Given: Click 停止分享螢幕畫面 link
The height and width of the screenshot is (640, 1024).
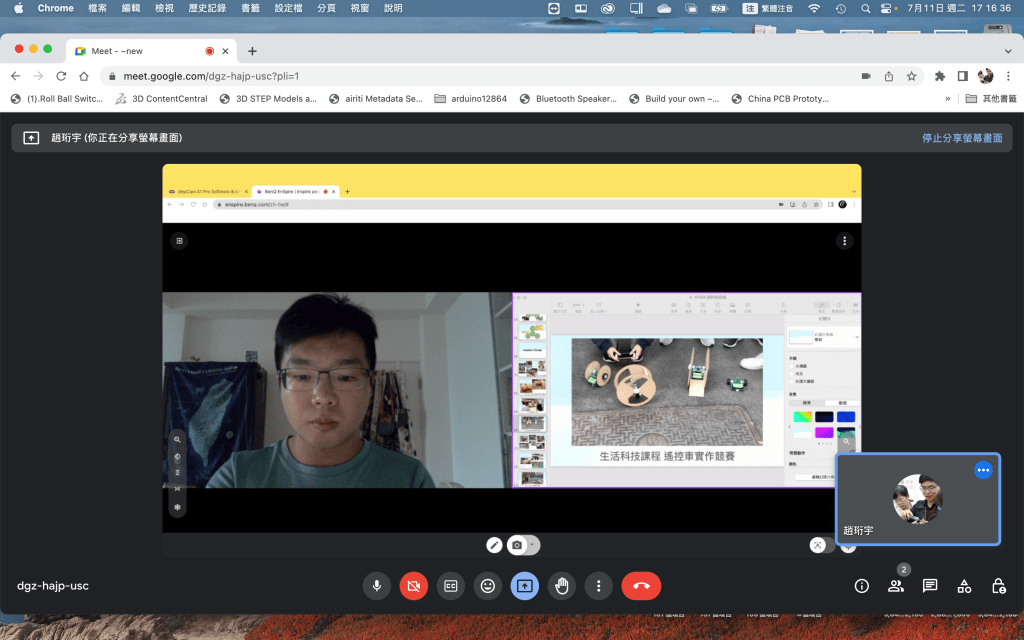Looking at the screenshot, I should 961,138.
